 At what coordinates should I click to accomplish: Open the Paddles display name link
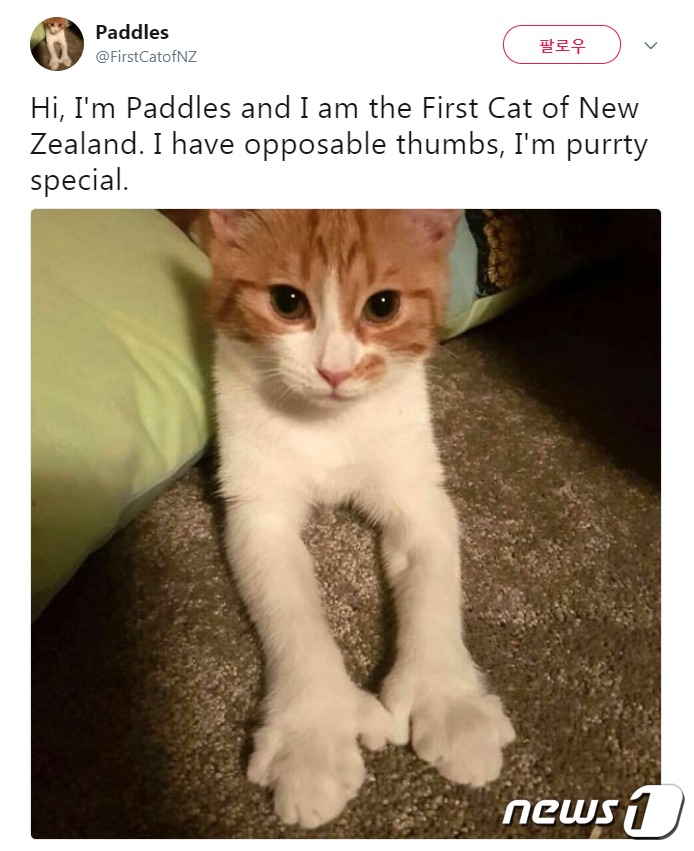pos(132,33)
